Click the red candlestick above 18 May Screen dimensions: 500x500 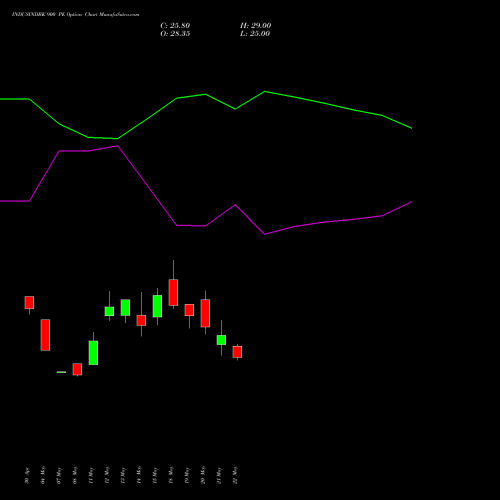coord(173,292)
